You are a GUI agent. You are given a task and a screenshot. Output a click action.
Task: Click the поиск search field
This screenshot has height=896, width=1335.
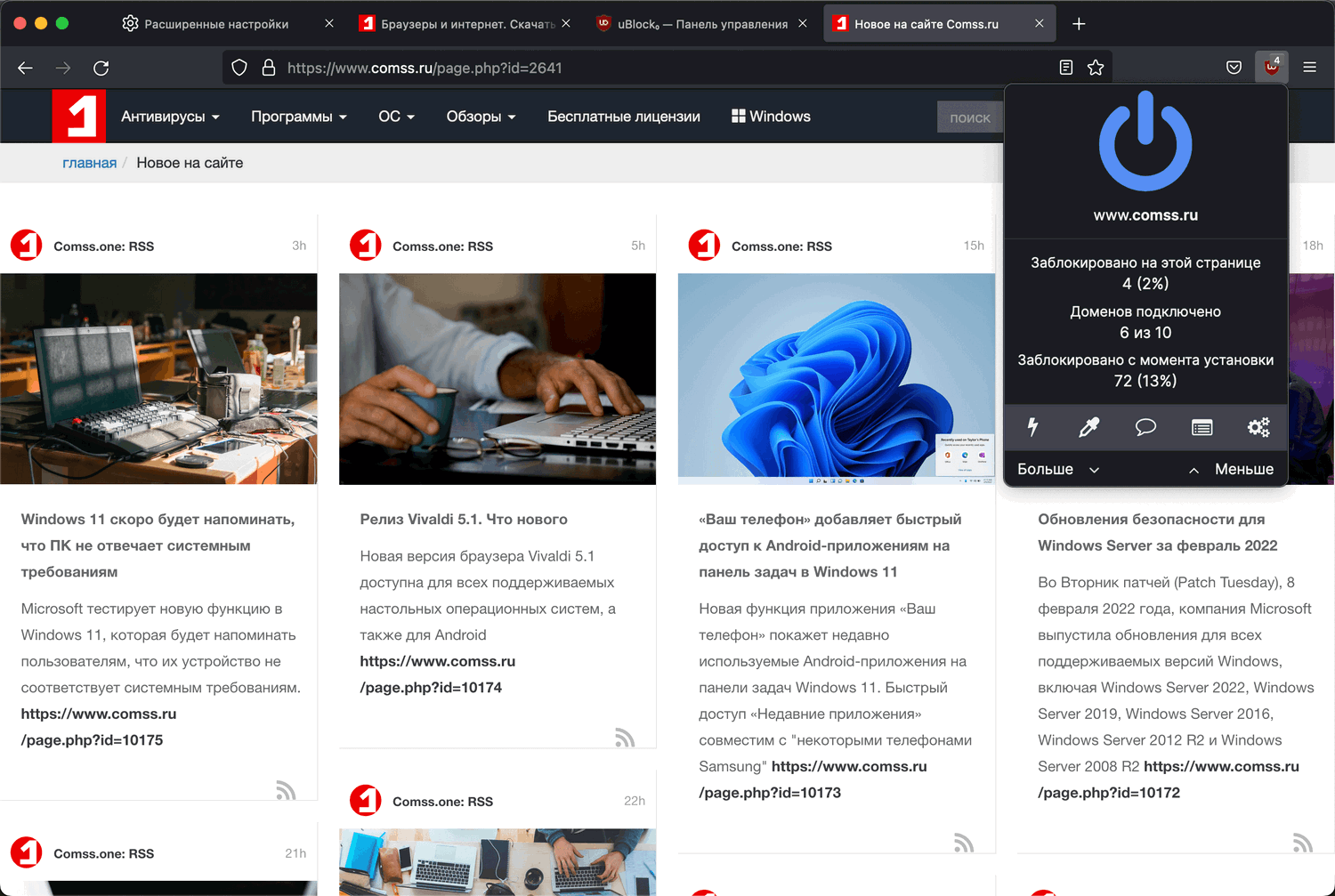[x=970, y=117]
